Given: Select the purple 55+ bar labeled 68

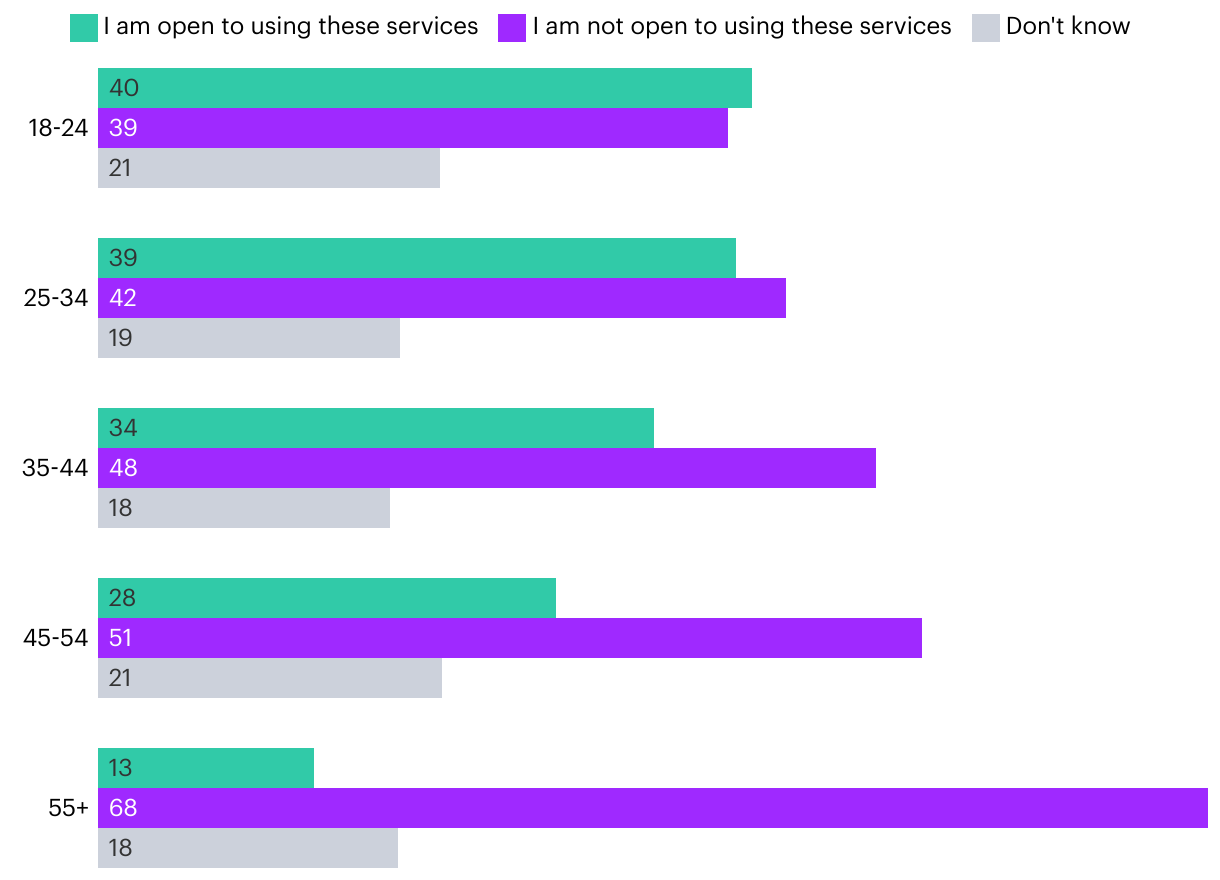Looking at the screenshot, I should (653, 808).
